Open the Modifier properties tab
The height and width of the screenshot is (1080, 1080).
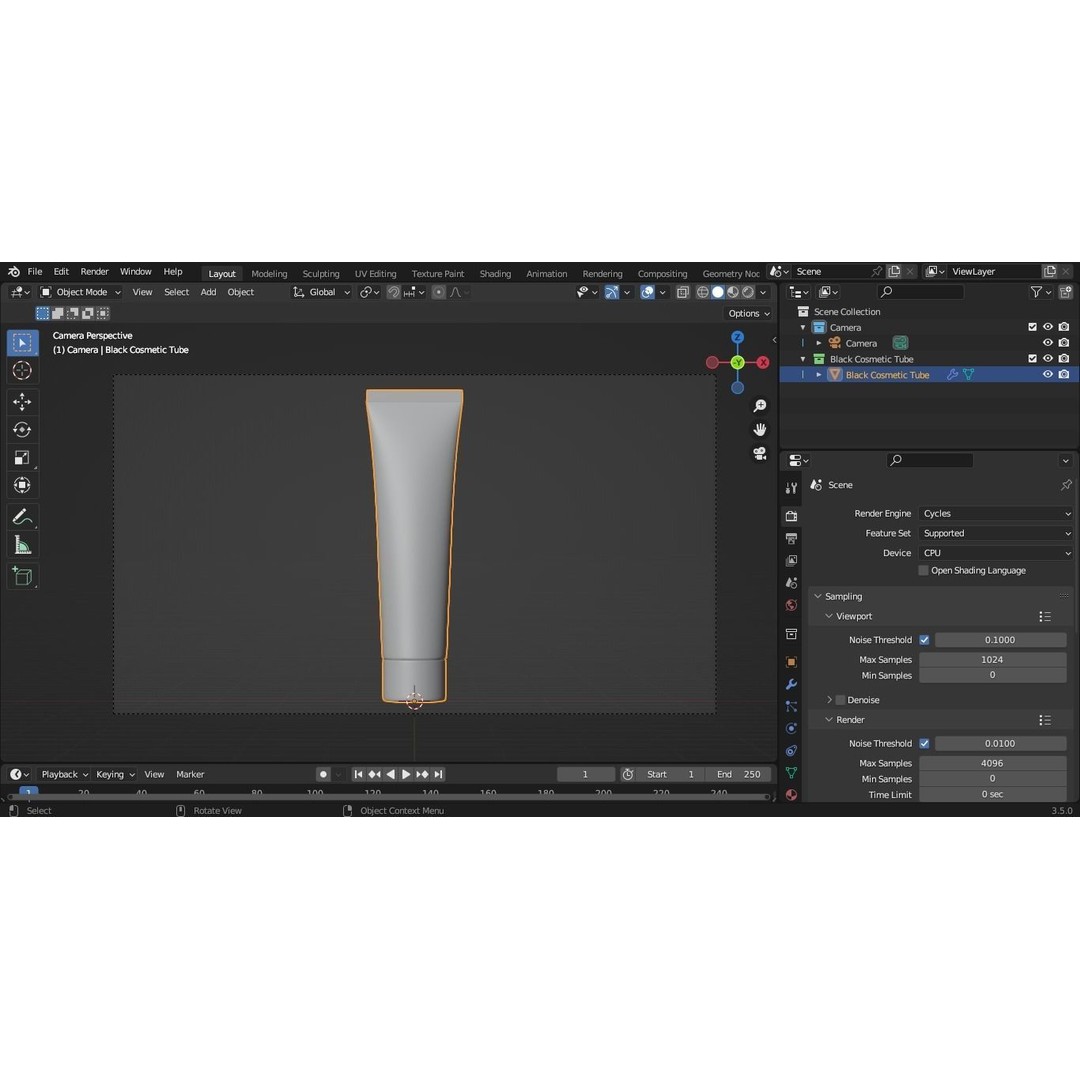[791, 684]
